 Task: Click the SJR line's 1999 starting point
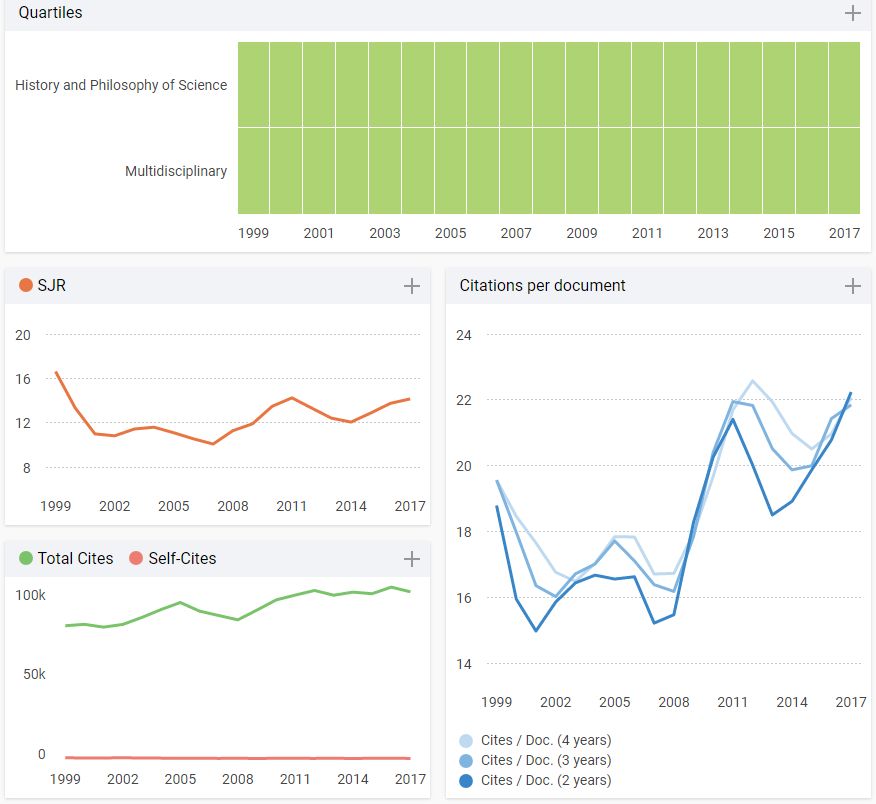56,373
